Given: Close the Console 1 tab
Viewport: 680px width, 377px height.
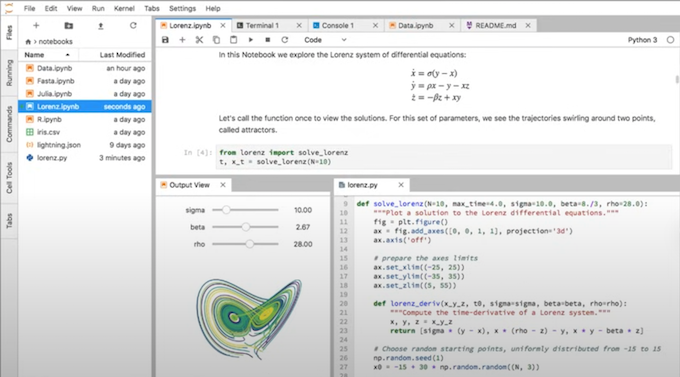Looking at the screenshot, I should [375, 26].
